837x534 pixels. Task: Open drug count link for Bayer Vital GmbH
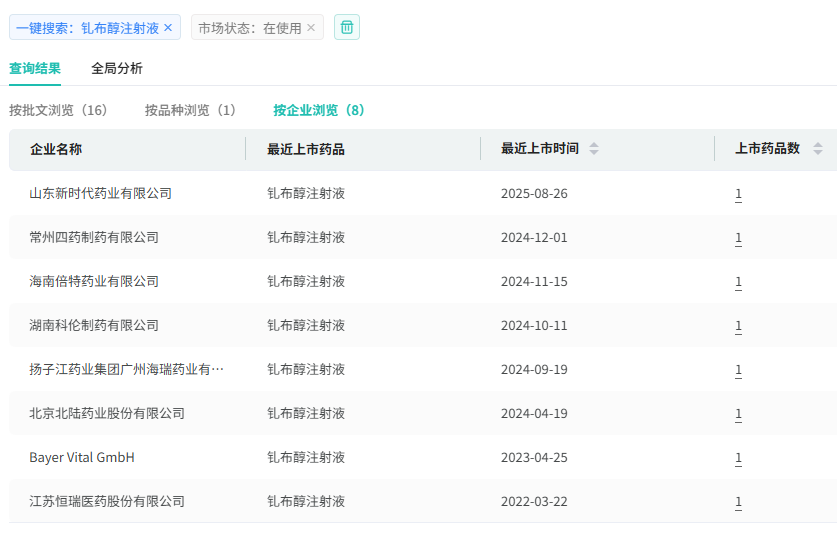click(738, 458)
